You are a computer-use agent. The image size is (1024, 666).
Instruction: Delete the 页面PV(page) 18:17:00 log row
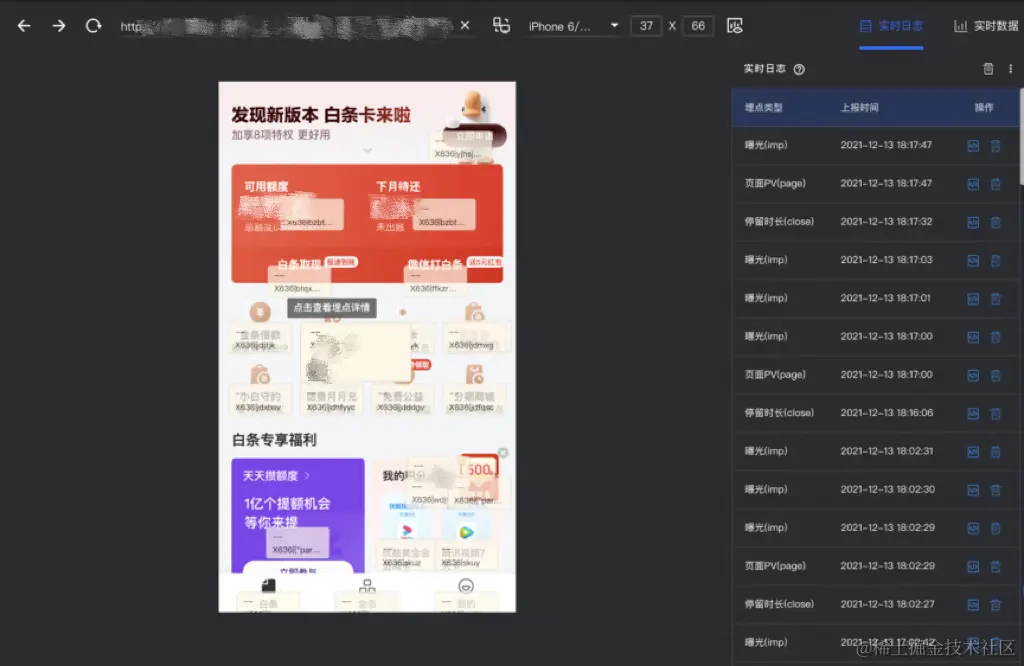click(x=995, y=375)
